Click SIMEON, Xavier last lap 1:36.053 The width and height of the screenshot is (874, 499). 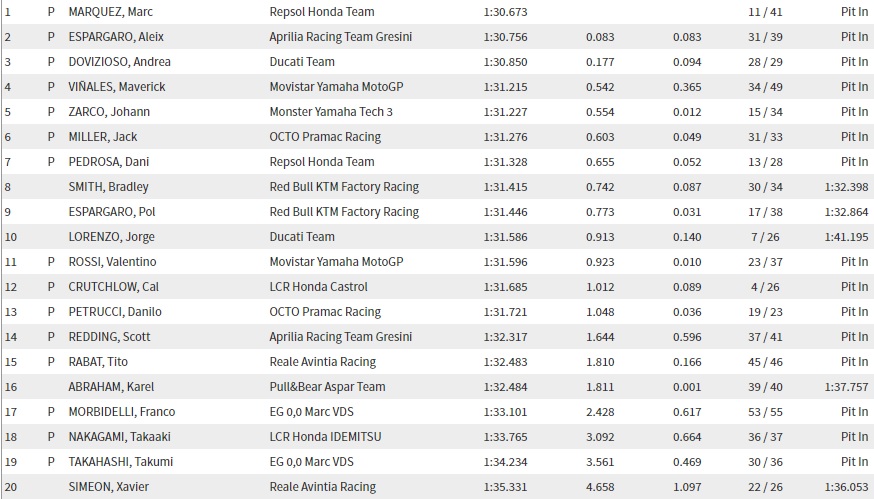[846, 487]
